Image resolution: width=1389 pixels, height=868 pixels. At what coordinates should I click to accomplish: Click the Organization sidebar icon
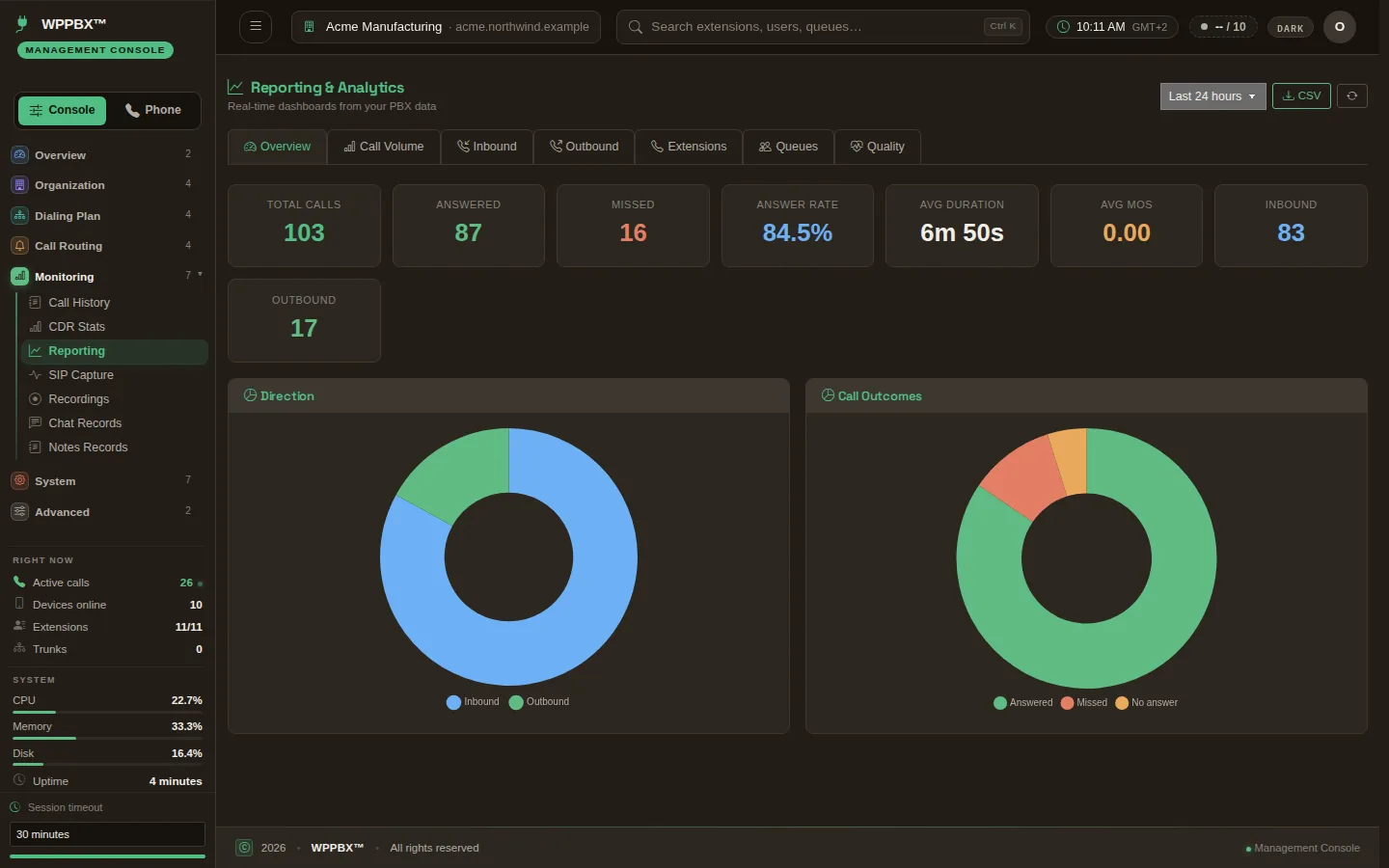point(19,185)
